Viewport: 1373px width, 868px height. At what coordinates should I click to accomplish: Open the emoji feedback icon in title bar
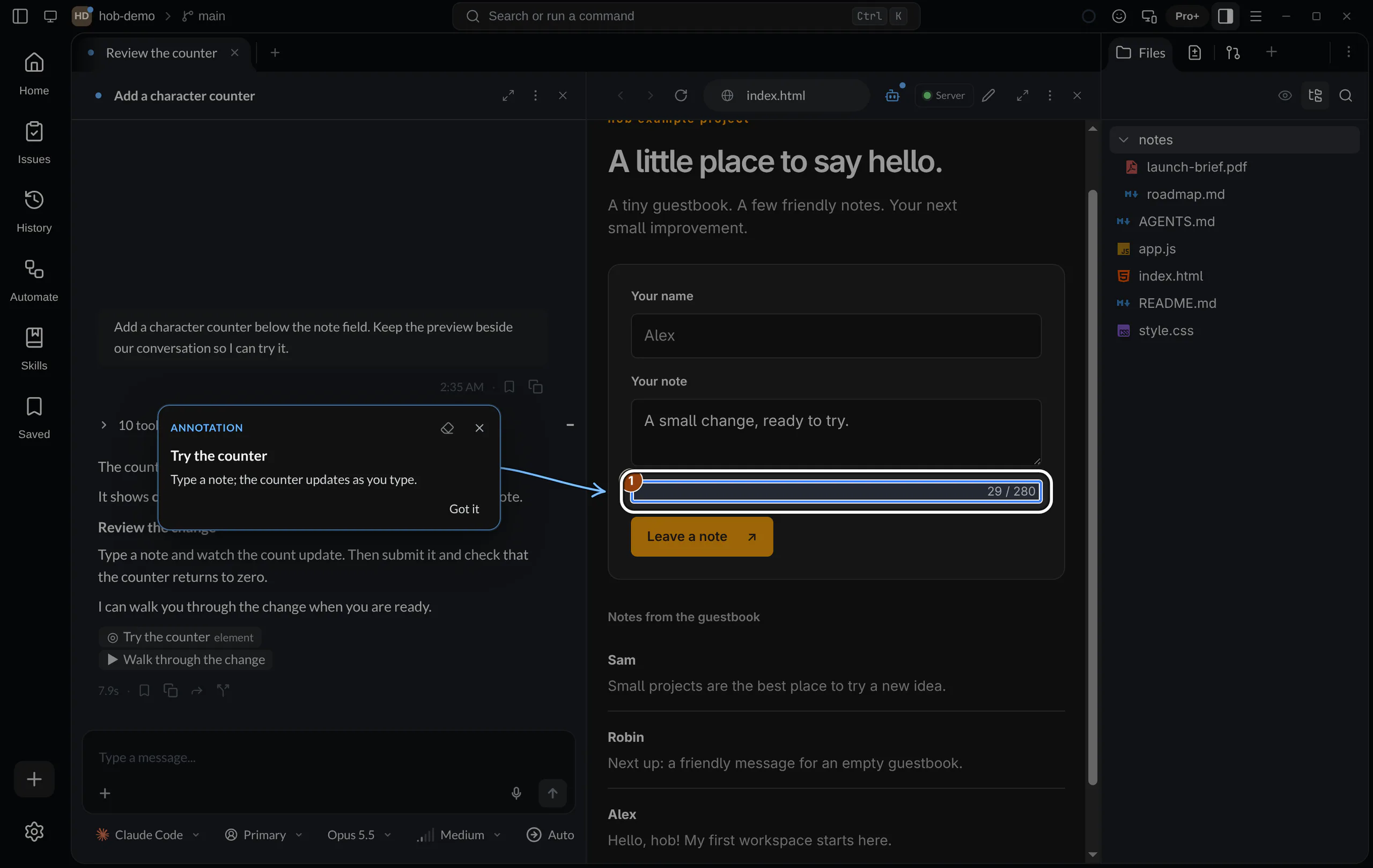pyautogui.click(x=1119, y=16)
